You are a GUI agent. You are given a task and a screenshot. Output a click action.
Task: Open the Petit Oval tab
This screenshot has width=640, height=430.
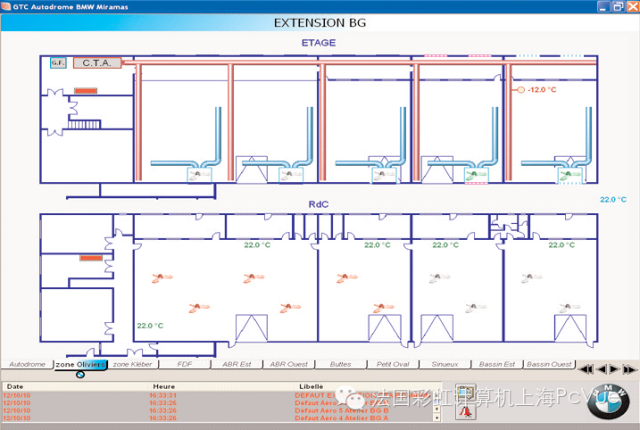pyautogui.click(x=393, y=364)
